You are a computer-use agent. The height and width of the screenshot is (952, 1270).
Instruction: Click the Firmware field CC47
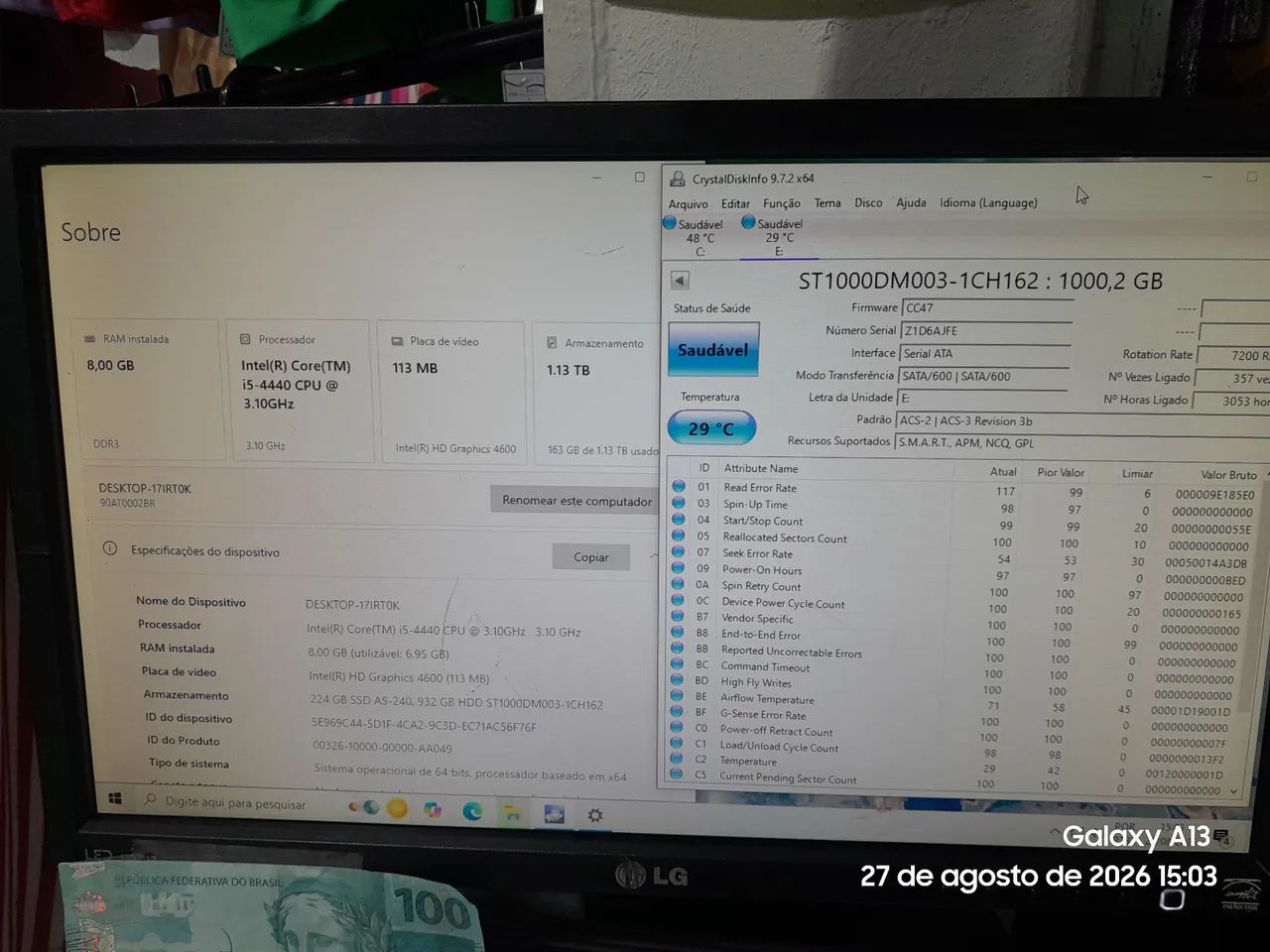[986, 308]
